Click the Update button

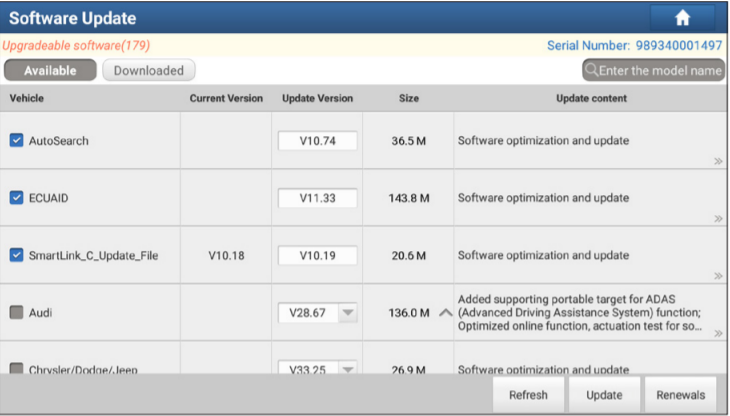coord(604,395)
